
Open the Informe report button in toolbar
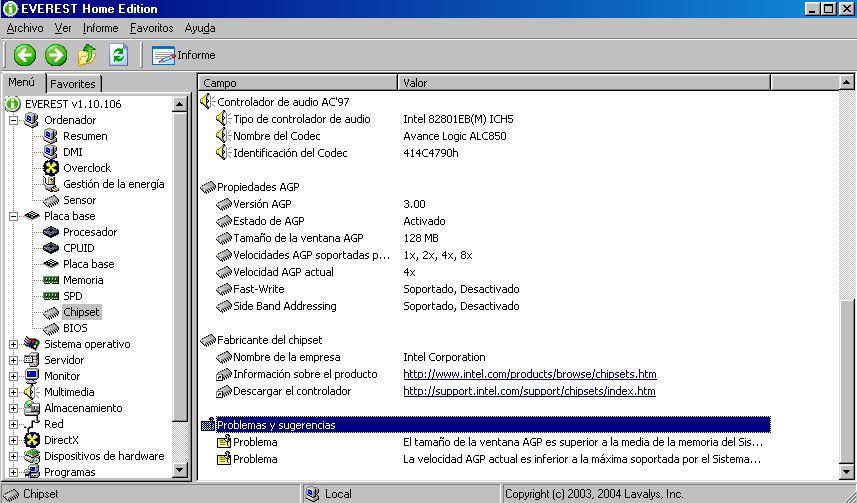[184, 55]
